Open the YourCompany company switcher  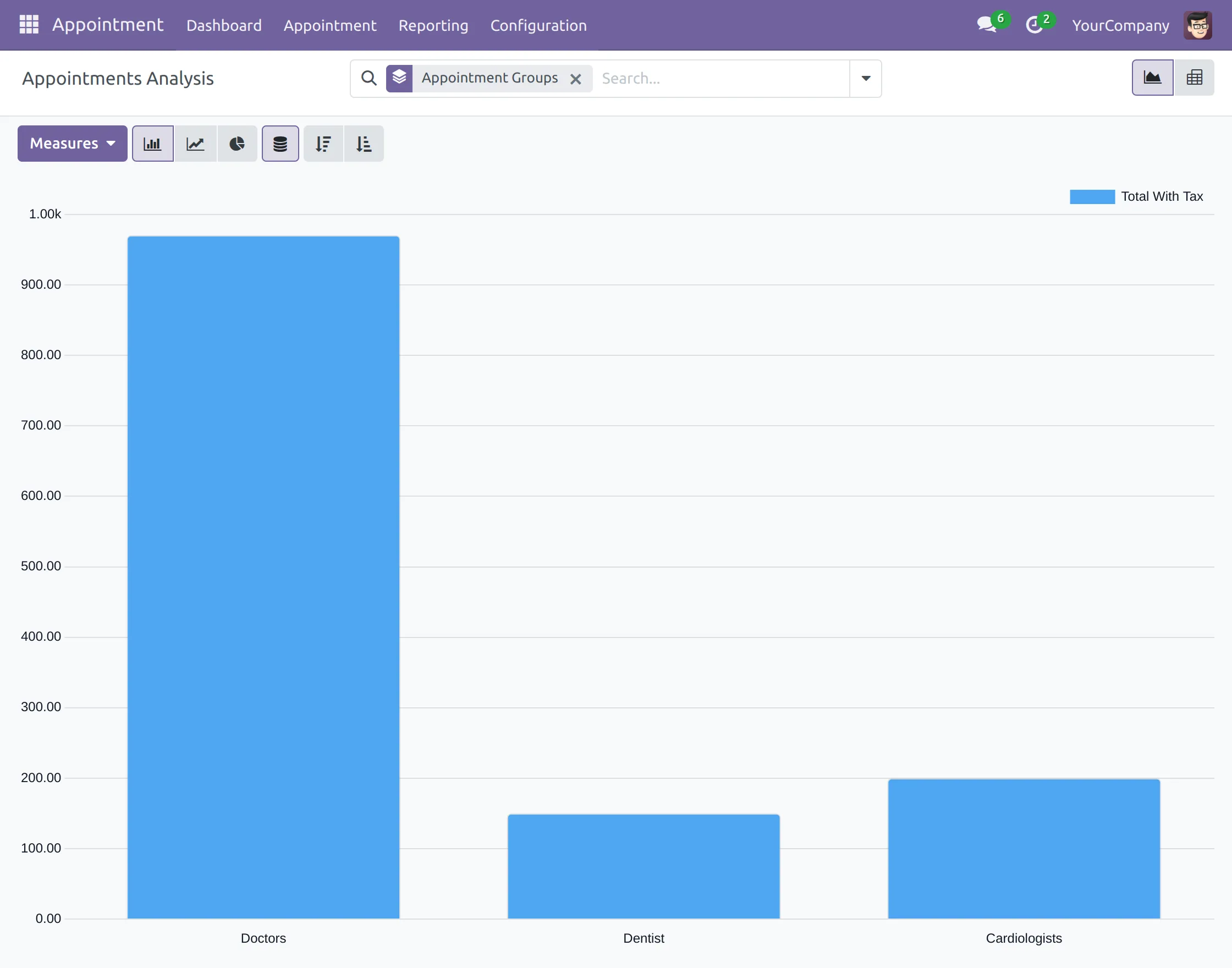pos(1120,25)
